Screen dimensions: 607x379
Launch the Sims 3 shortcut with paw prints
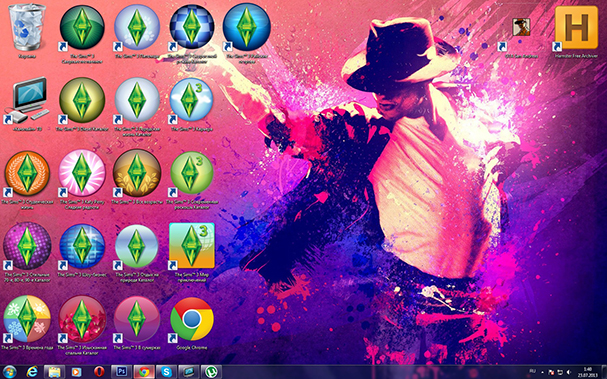pos(137,27)
